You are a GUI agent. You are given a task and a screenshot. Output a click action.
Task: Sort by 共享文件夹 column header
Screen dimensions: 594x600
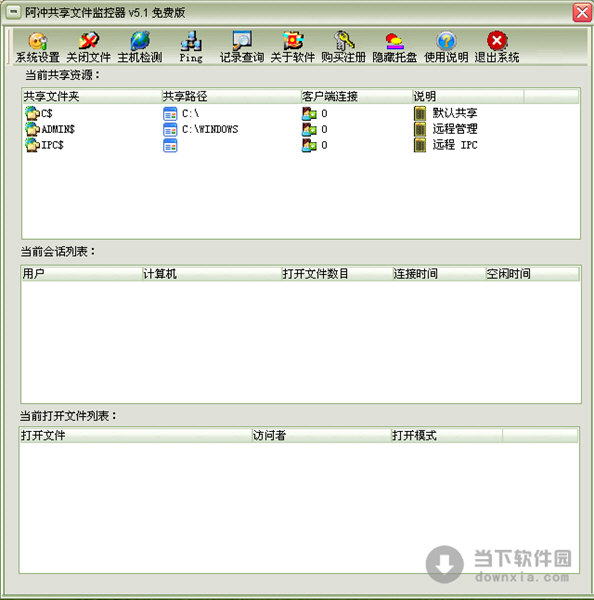(x=92, y=96)
